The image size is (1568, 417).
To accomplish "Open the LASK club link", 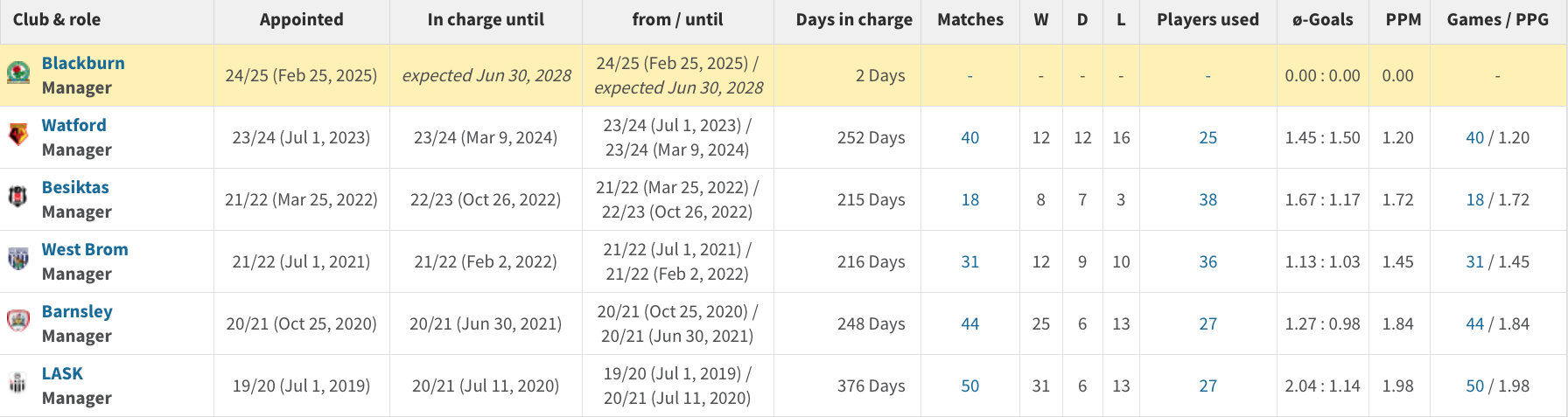I will click(62, 373).
